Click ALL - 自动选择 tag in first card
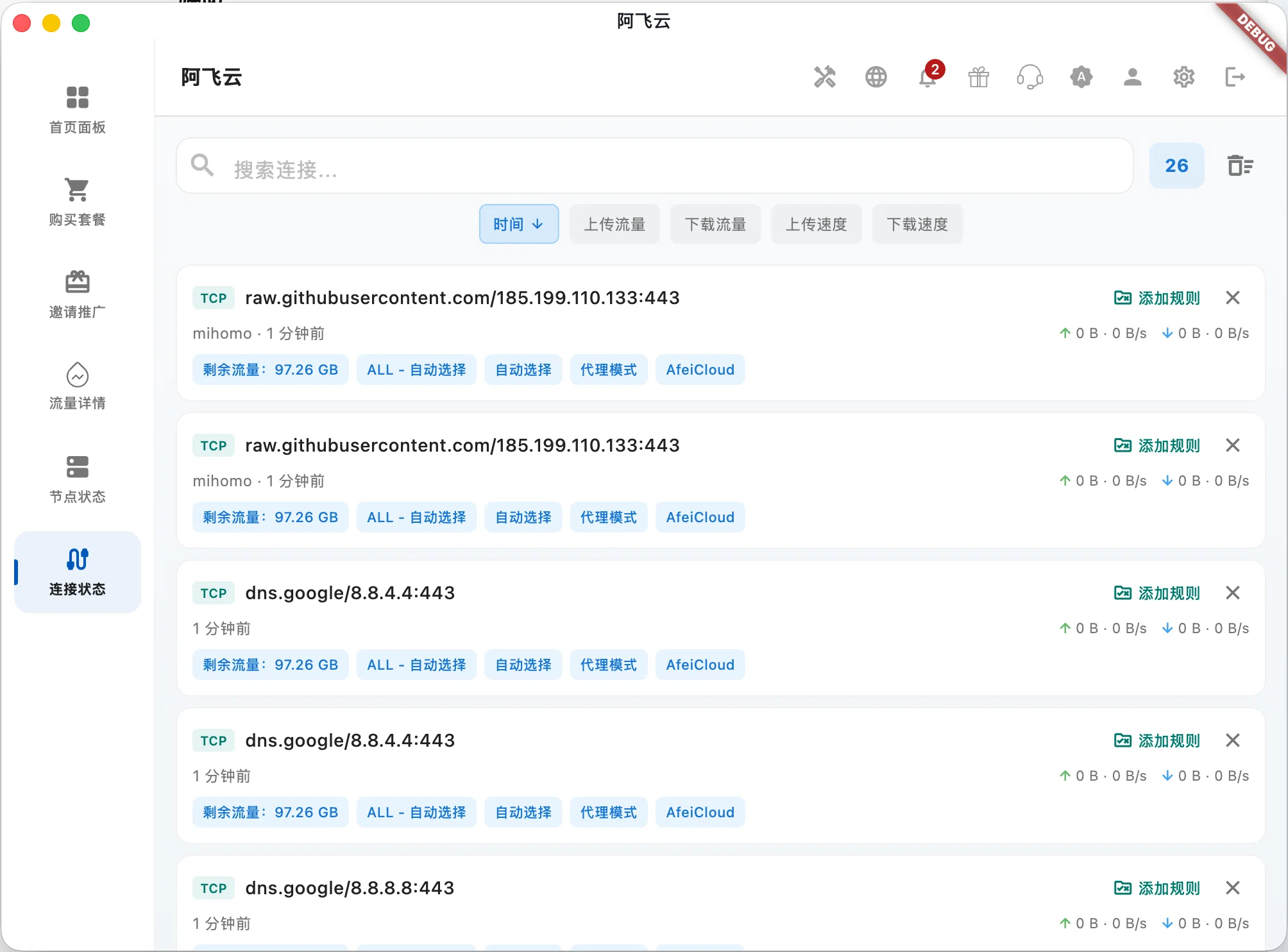This screenshot has height=952, width=1288. (x=416, y=370)
